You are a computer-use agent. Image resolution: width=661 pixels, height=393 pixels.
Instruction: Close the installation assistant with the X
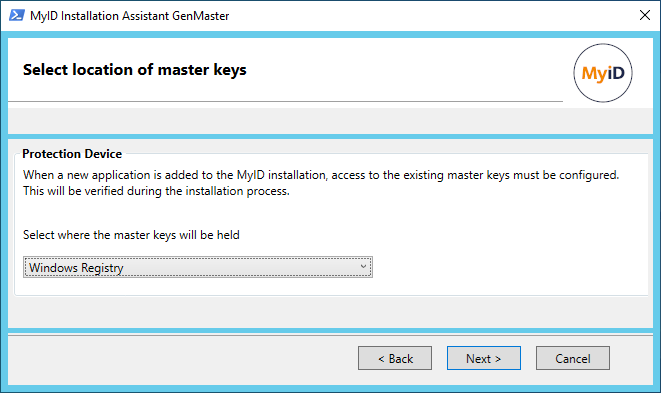point(645,15)
